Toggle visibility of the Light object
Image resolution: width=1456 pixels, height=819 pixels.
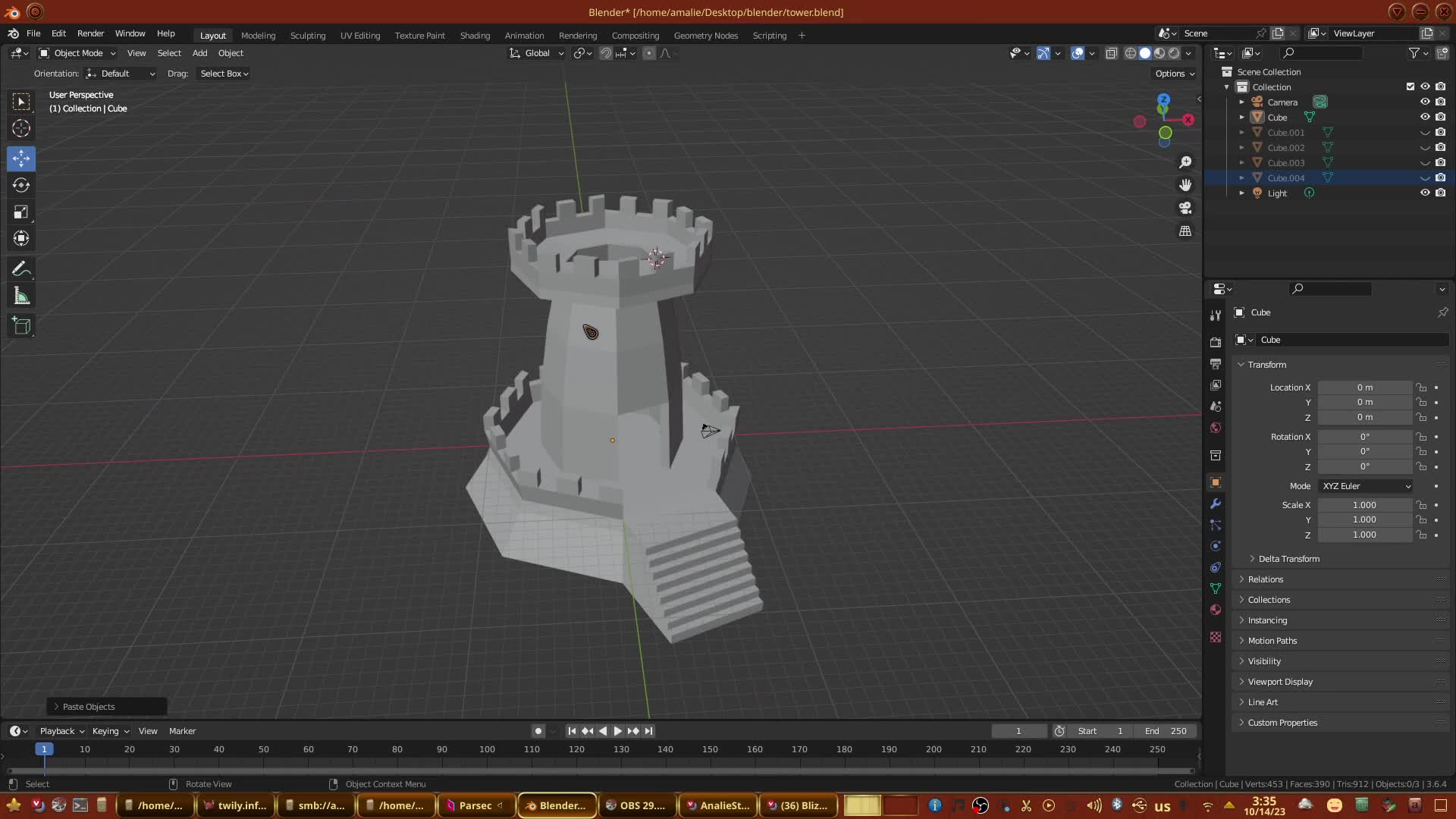(x=1425, y=193)
